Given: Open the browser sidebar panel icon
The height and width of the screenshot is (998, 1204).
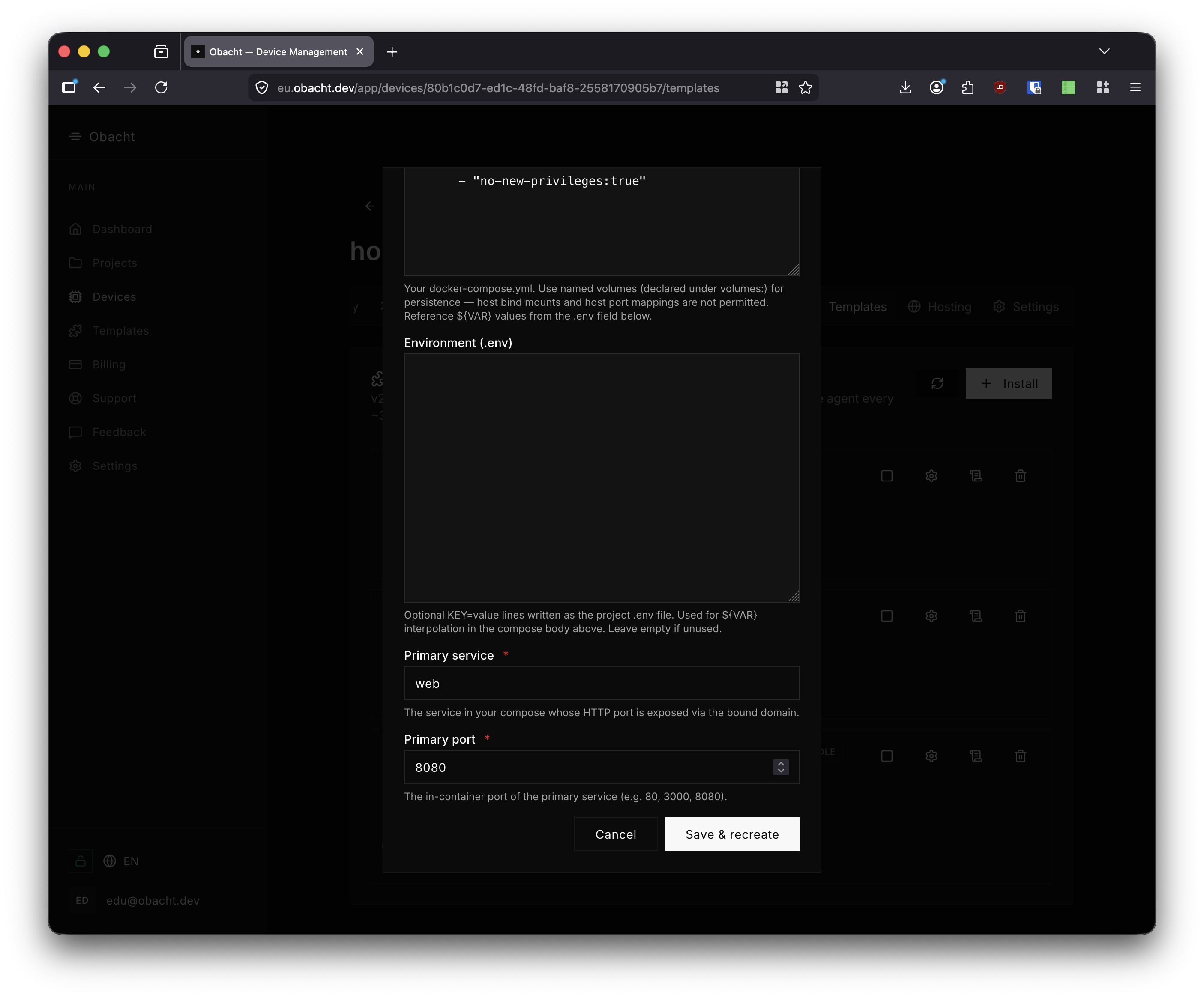Looking at the screenshot, I should pos(69,87).
